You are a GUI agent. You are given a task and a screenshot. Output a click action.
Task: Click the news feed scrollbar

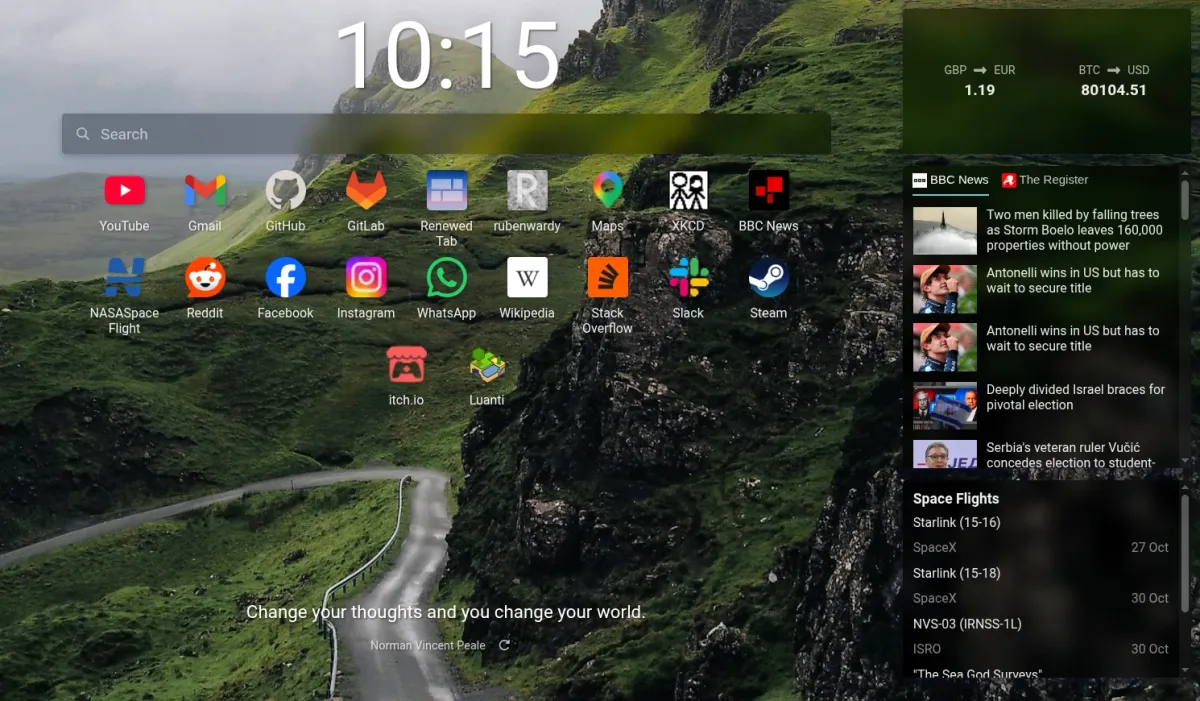click(1185, 200)
